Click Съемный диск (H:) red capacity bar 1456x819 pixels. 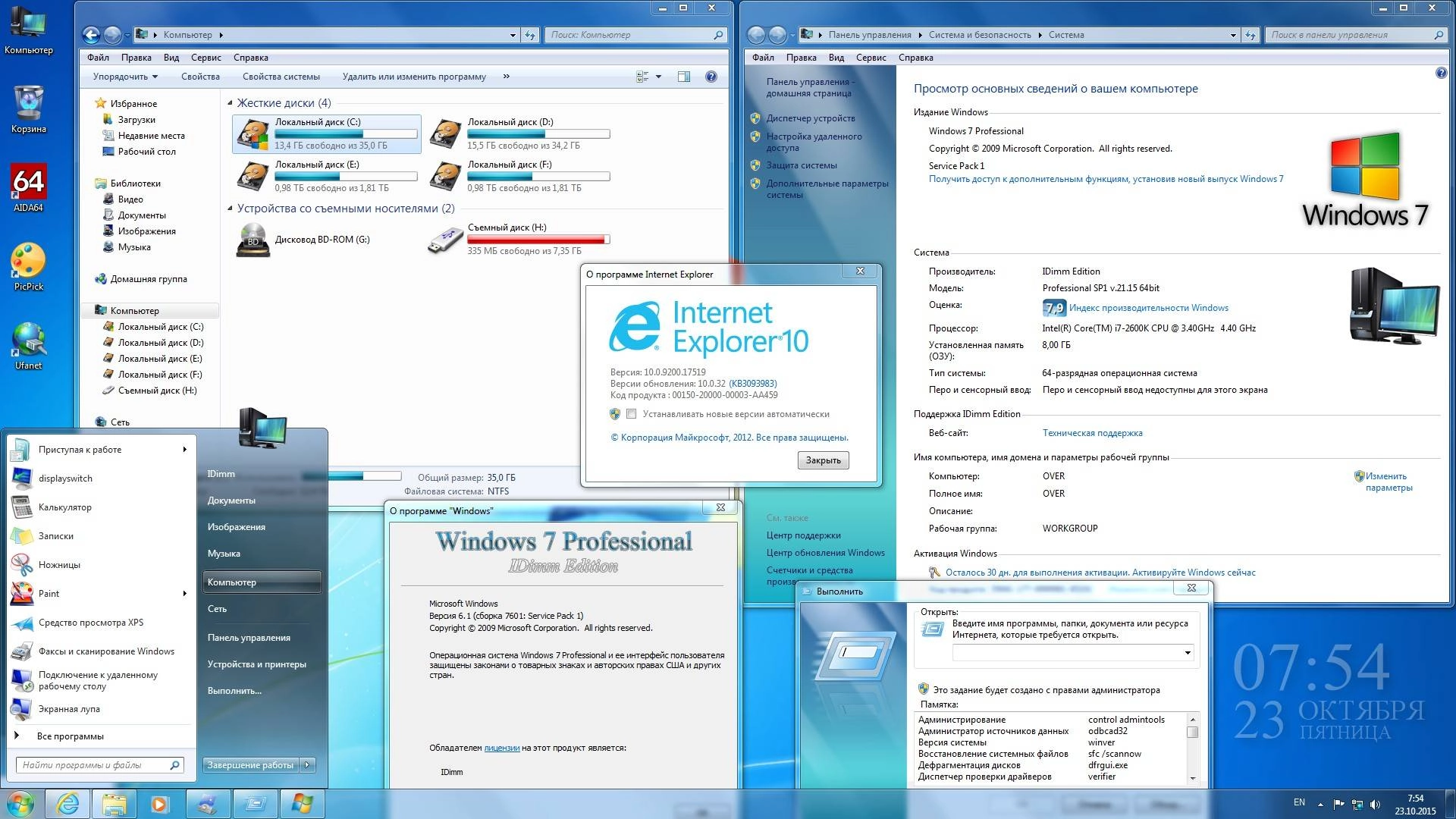pyautogui.click(x=538, y=240)
